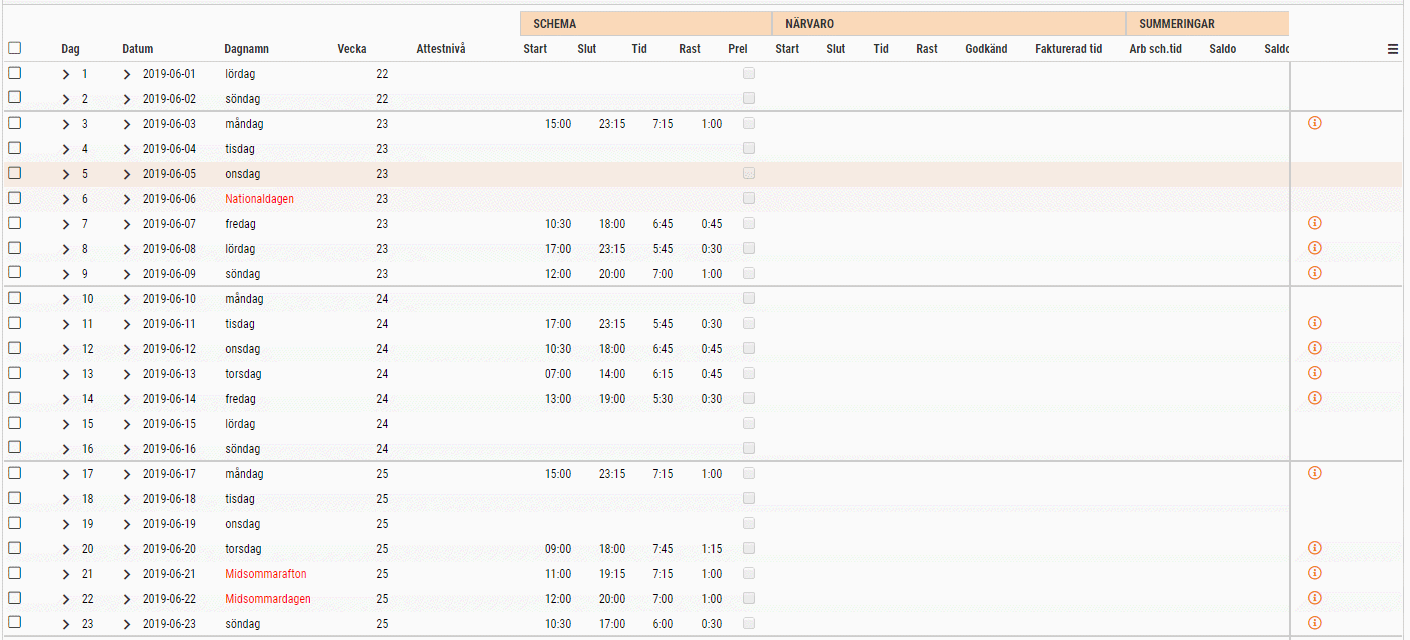The width and height of the screenshot is (1410, 640).
Task: Expand the chevron before day number 1
Action: coord(66,74)
